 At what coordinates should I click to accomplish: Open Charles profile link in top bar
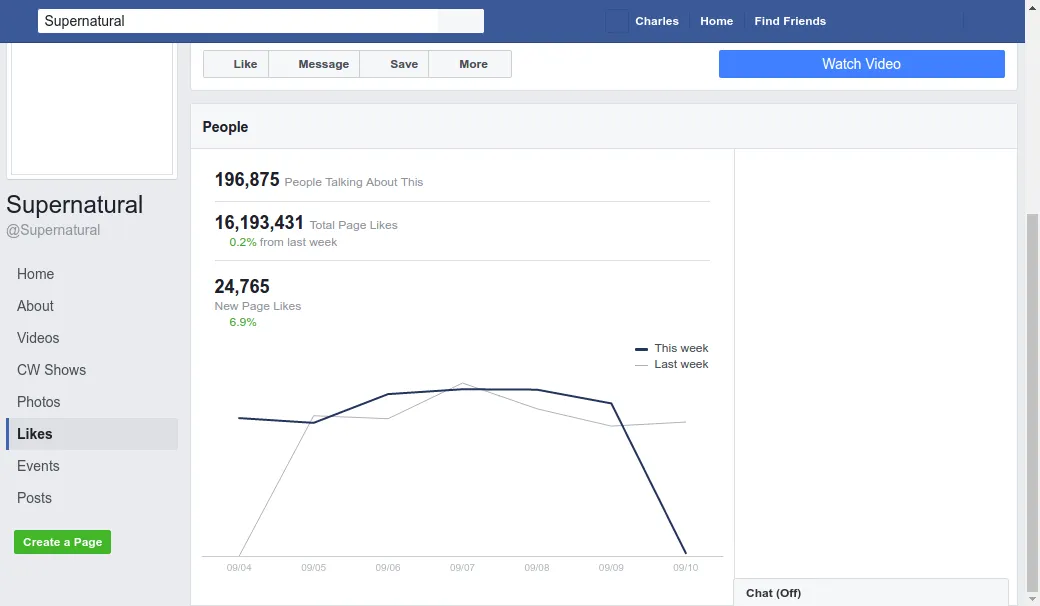(x=657, y=21)
